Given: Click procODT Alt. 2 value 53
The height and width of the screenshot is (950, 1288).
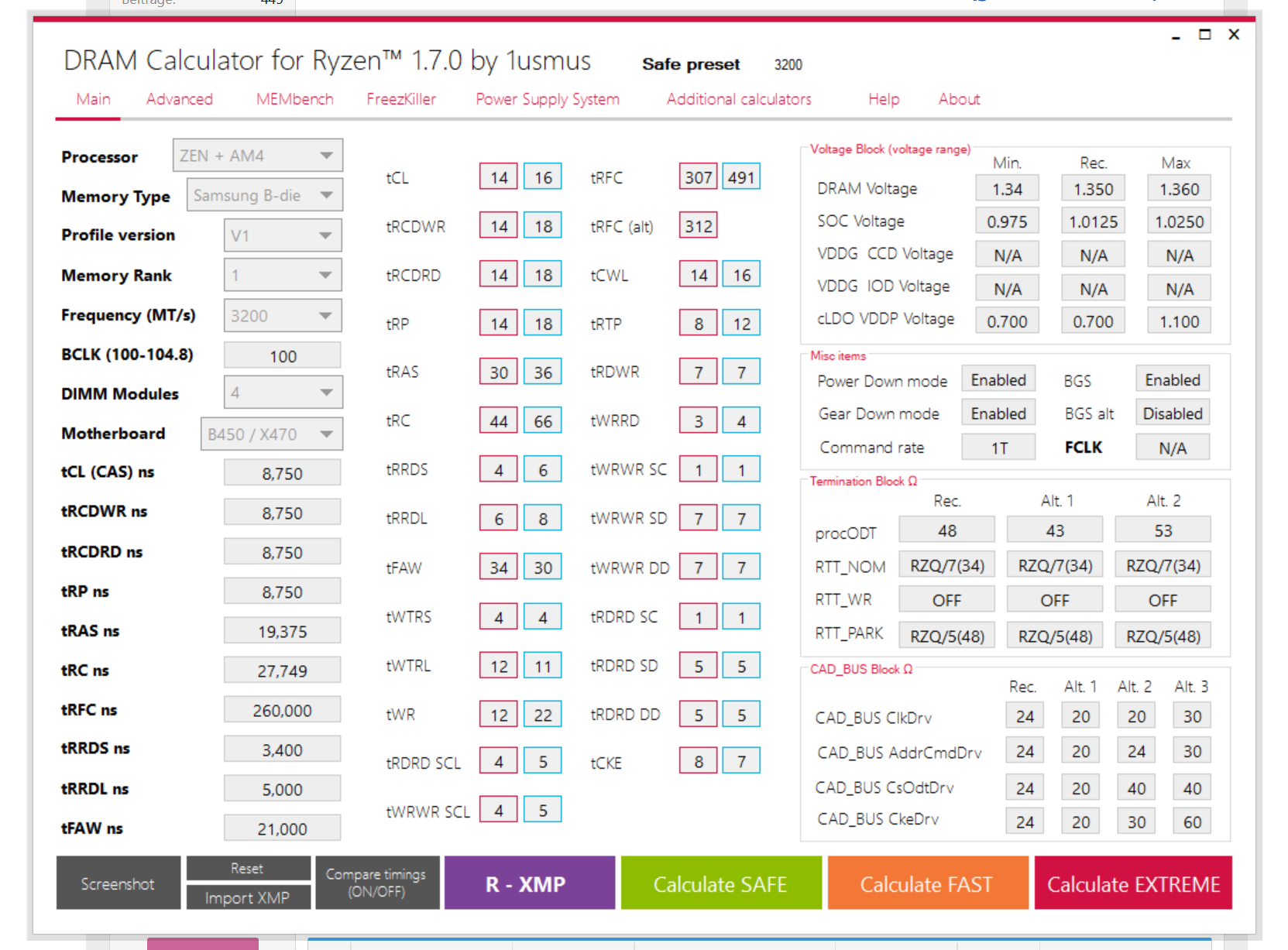Looking at the screenshot, I should [1163, 530].
